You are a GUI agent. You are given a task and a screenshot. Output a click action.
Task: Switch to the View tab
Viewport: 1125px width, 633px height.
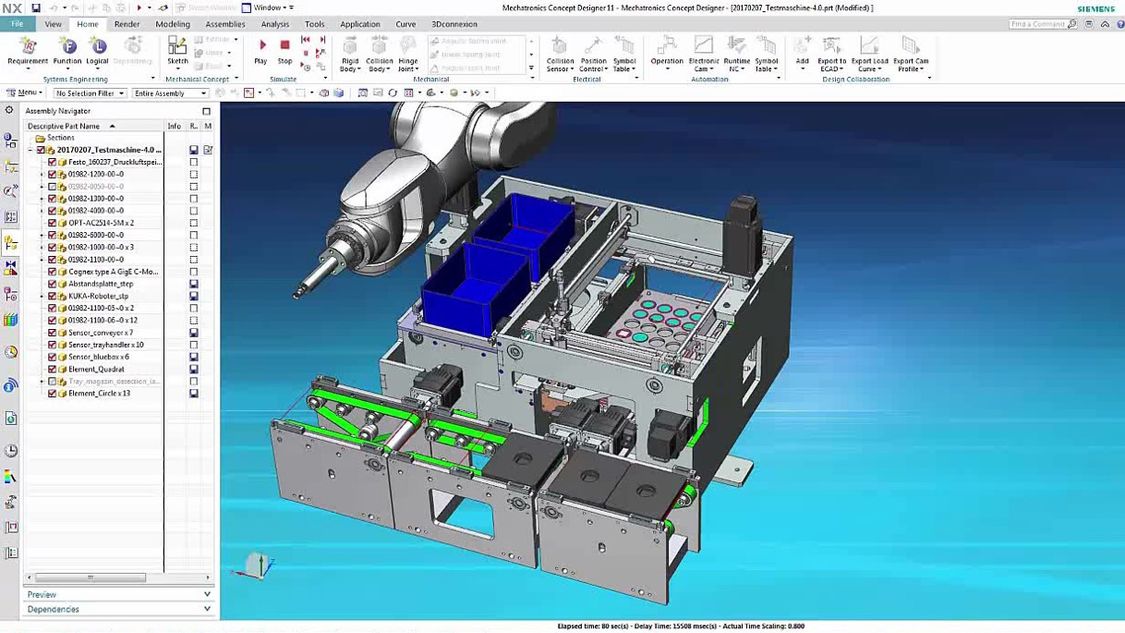tap(53, 24)
